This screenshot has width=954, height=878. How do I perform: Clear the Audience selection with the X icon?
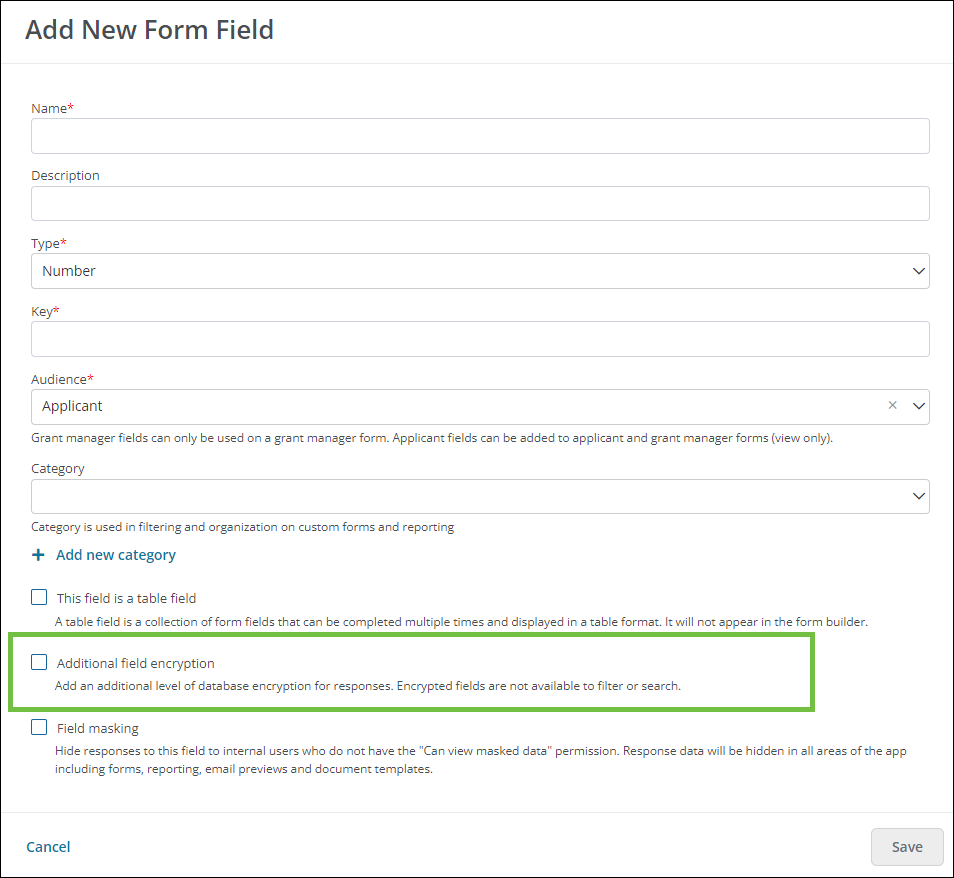click(x=893, y=405)
